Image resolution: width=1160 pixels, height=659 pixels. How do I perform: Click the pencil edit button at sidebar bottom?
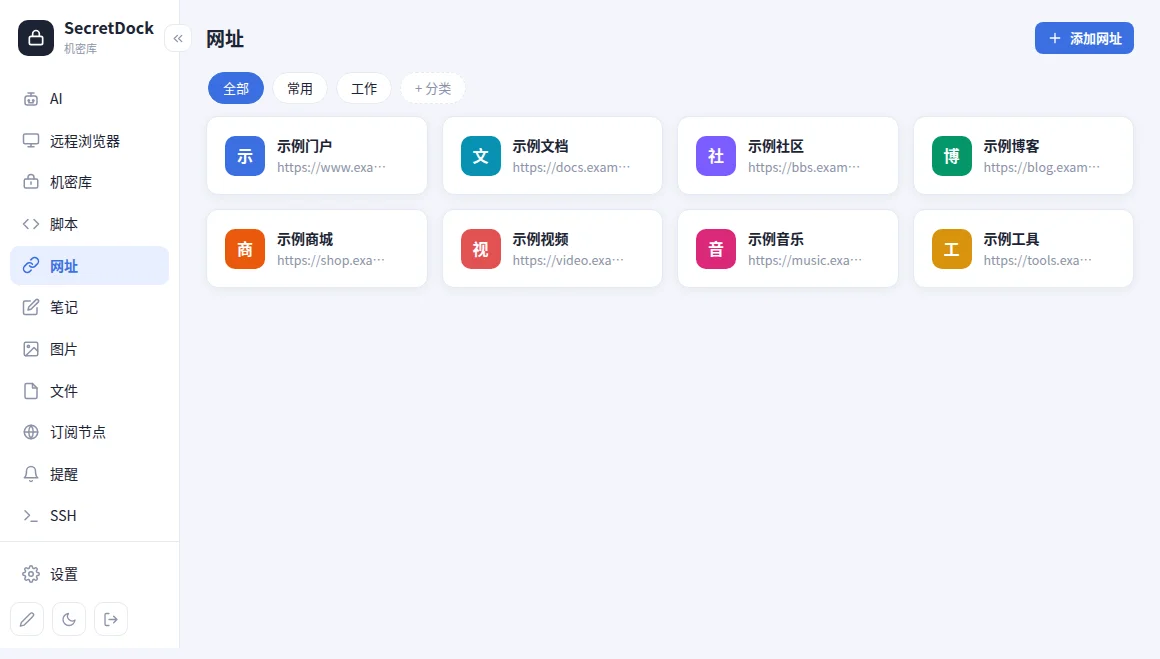pos(27,619)
